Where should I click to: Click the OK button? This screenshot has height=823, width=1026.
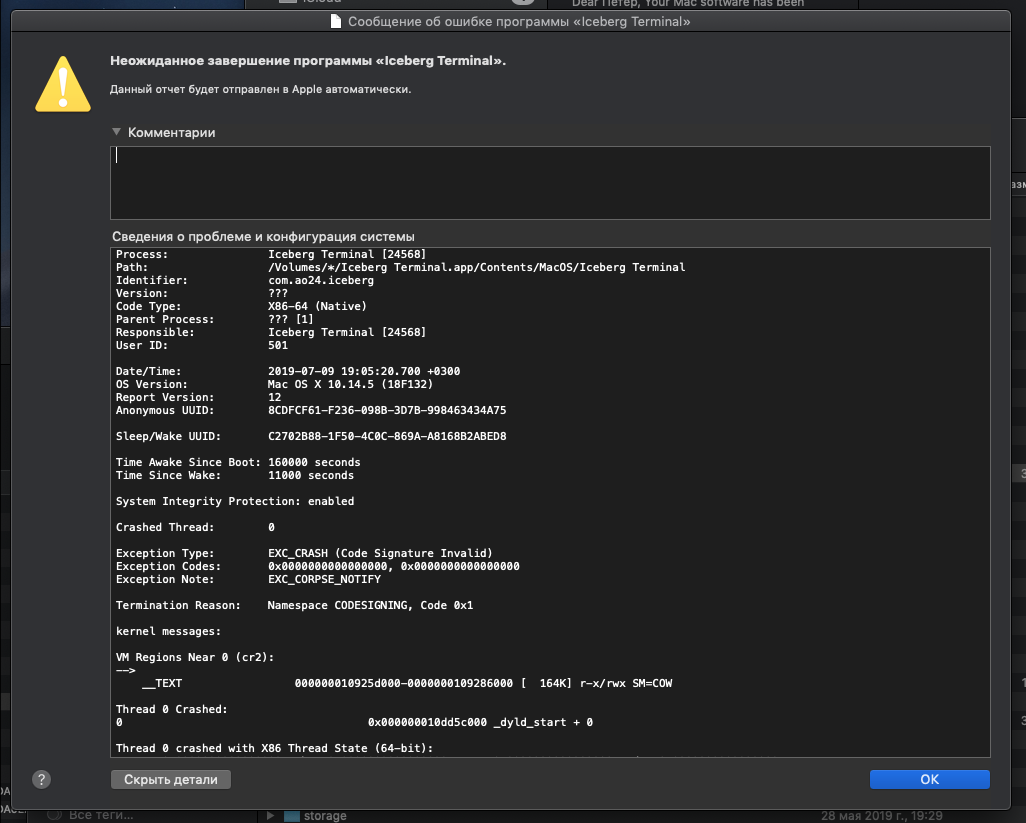[x=929, y=779]
